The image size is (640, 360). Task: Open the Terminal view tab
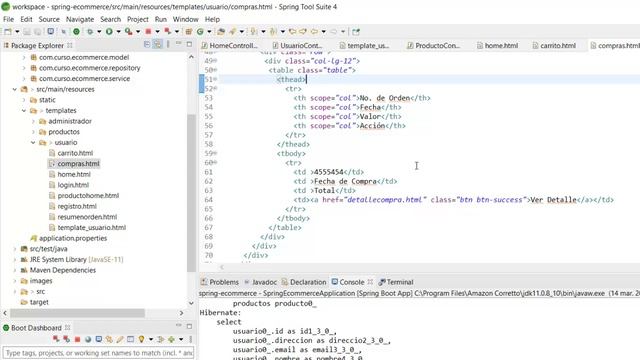coord(396,282)
